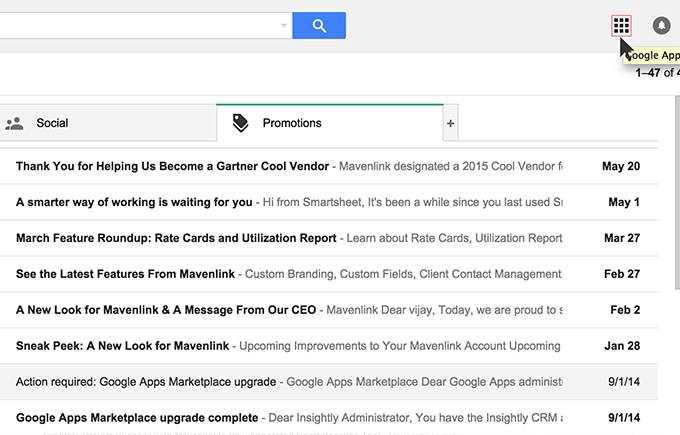Select the Promotions tab
The height and width of the screenshot is (435, 680).
(x=330, y=123)
